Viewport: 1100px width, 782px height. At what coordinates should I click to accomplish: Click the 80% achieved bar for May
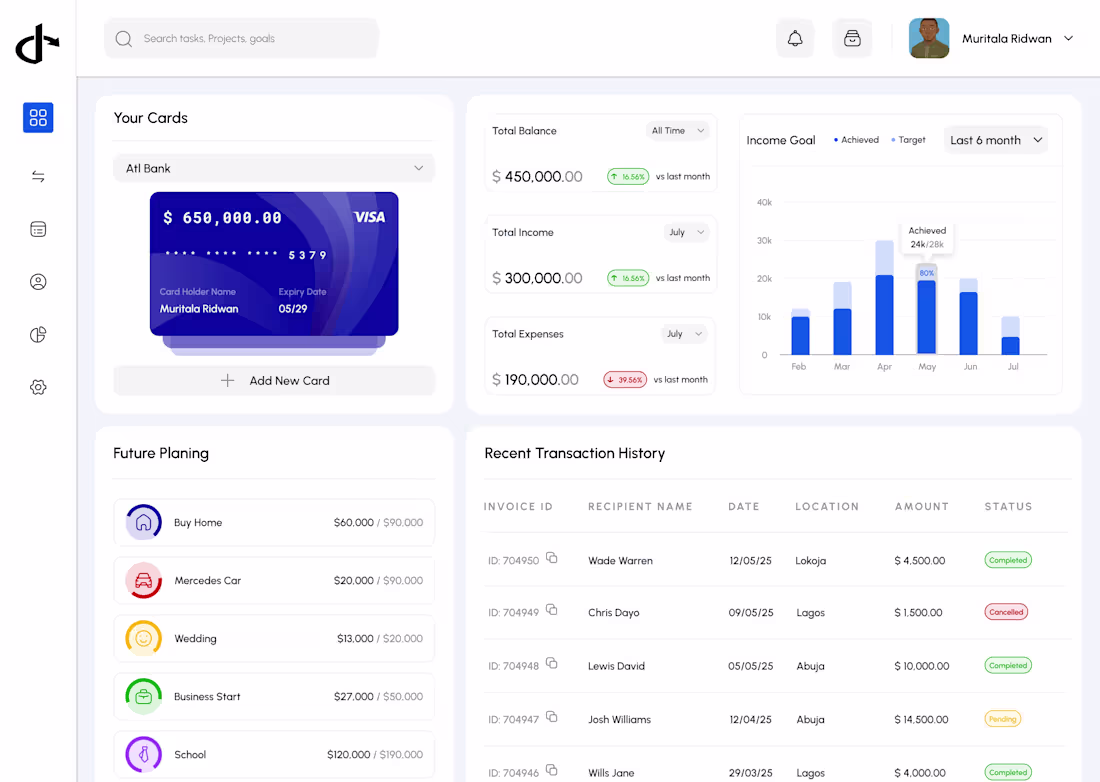[925, 310]
